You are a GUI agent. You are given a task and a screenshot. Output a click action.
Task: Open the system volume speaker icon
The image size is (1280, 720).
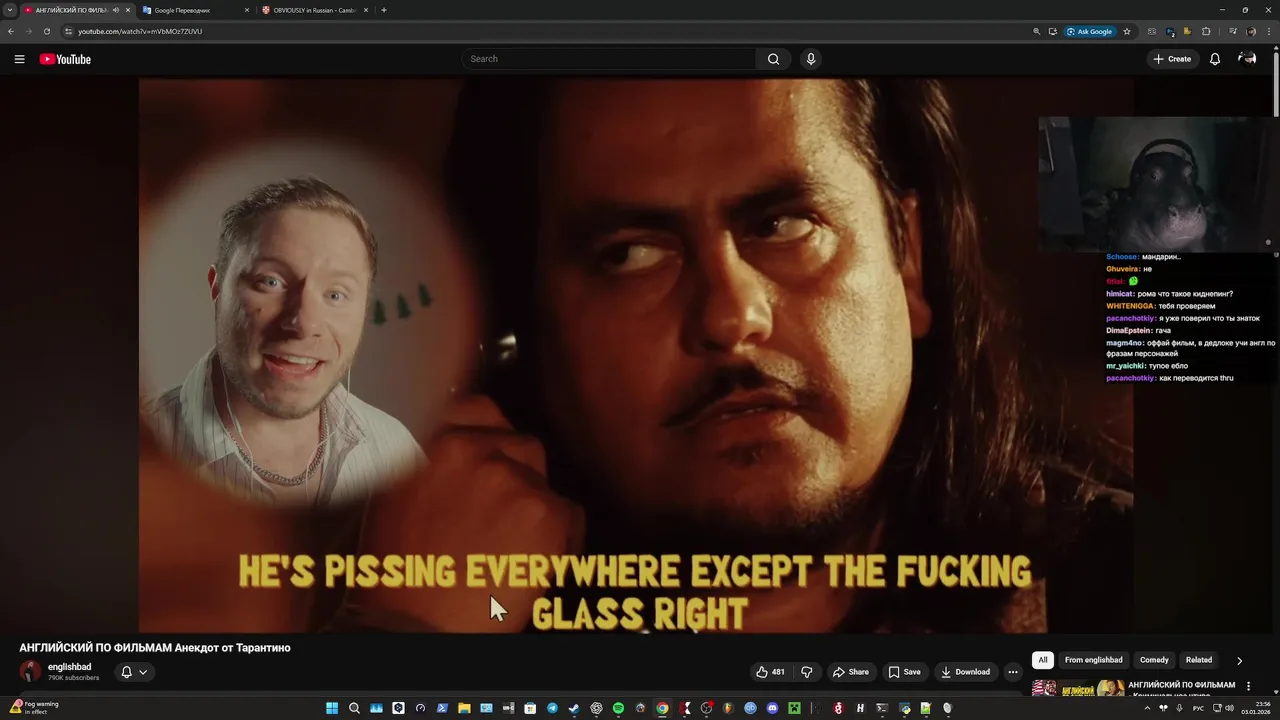click(1230, 708)
